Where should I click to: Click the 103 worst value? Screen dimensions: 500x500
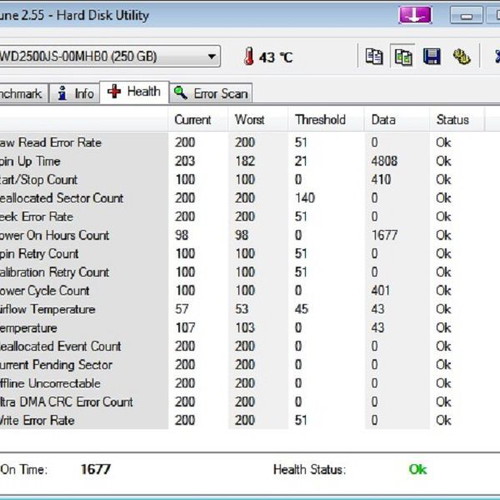point(245,328)
